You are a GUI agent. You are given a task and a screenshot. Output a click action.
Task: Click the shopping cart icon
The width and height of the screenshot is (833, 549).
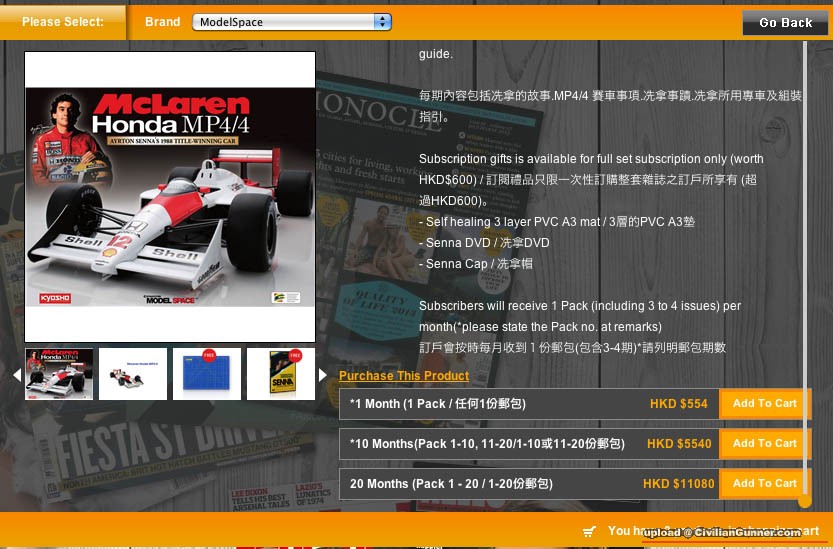coord(589,531)
